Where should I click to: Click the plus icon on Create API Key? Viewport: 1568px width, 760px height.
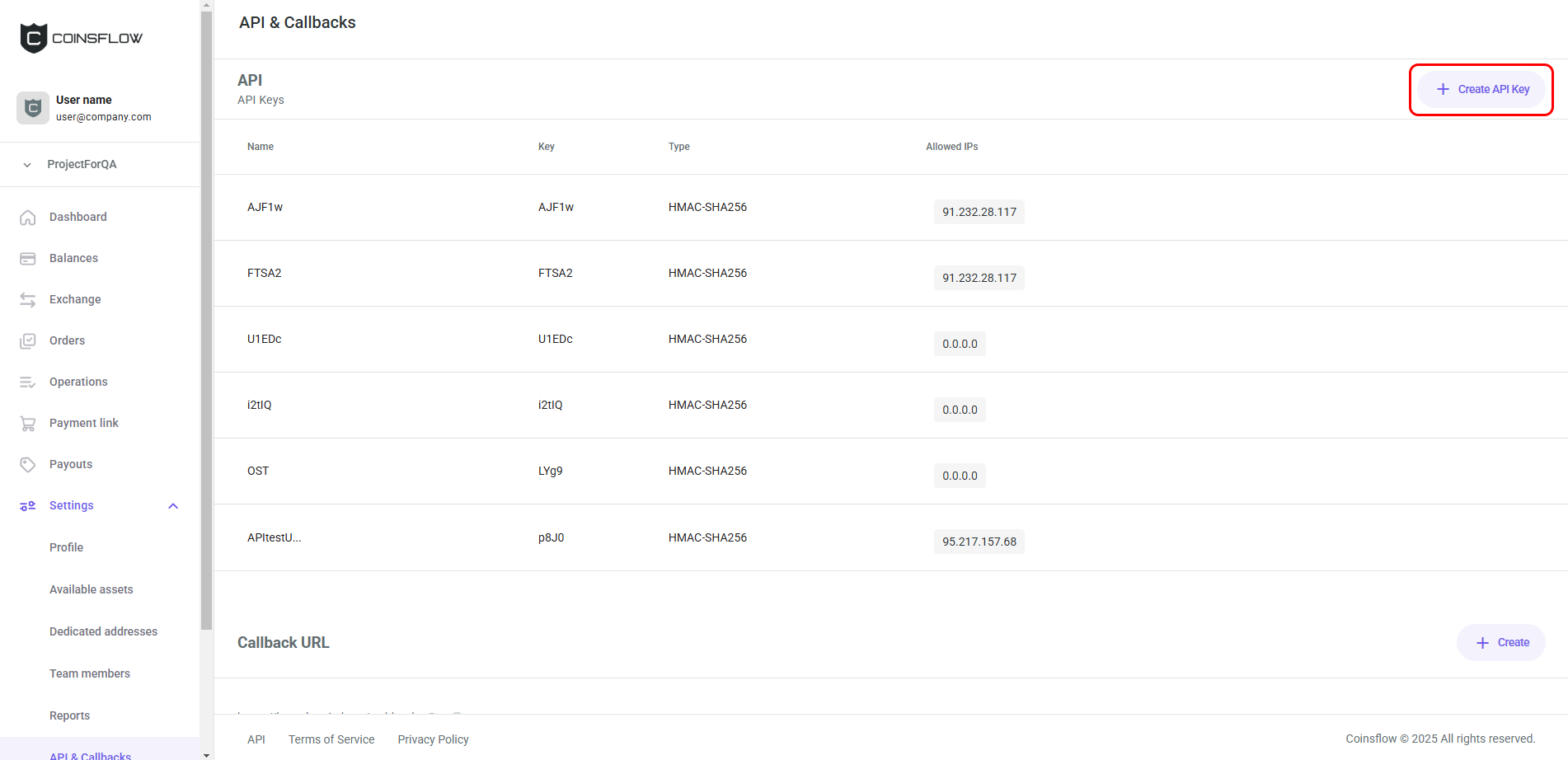tap(1444, 88)
